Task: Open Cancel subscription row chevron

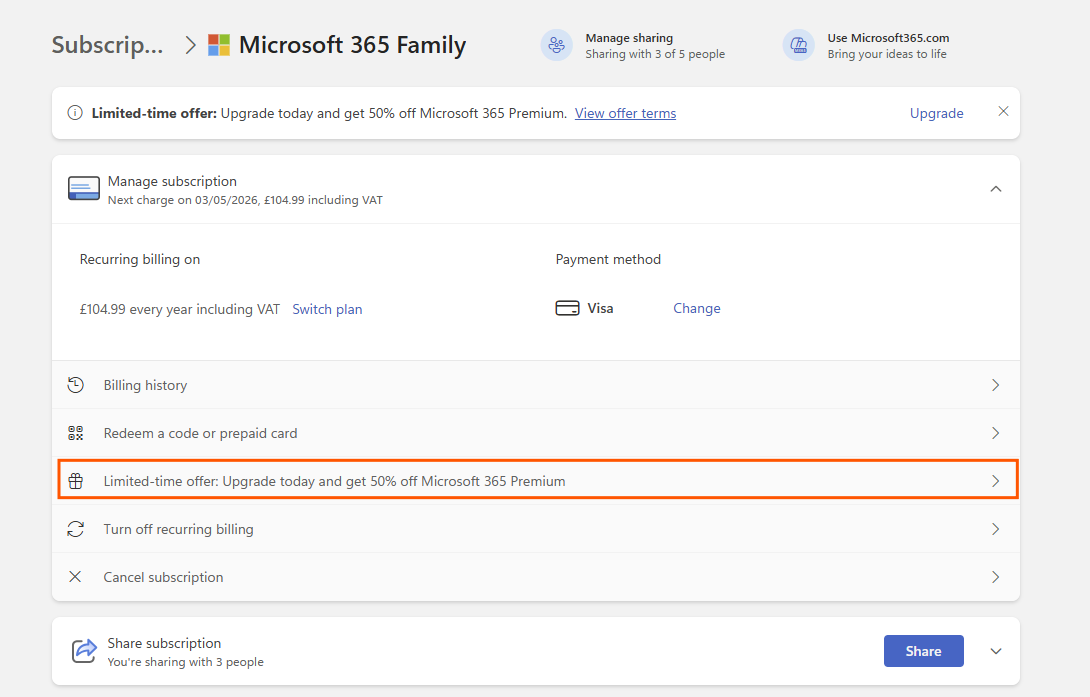Action: 995,577
